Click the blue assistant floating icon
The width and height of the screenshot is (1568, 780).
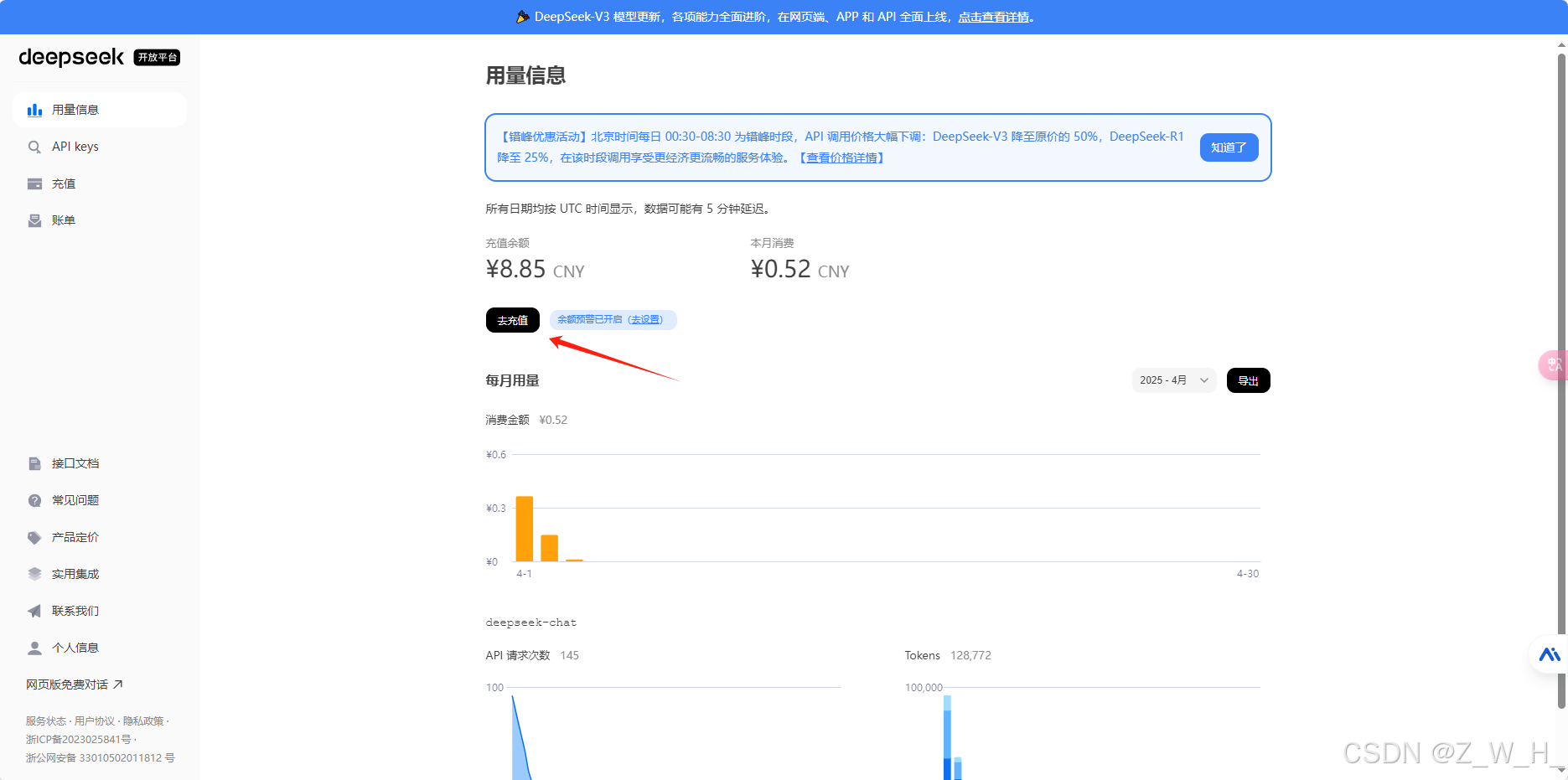1550,654
